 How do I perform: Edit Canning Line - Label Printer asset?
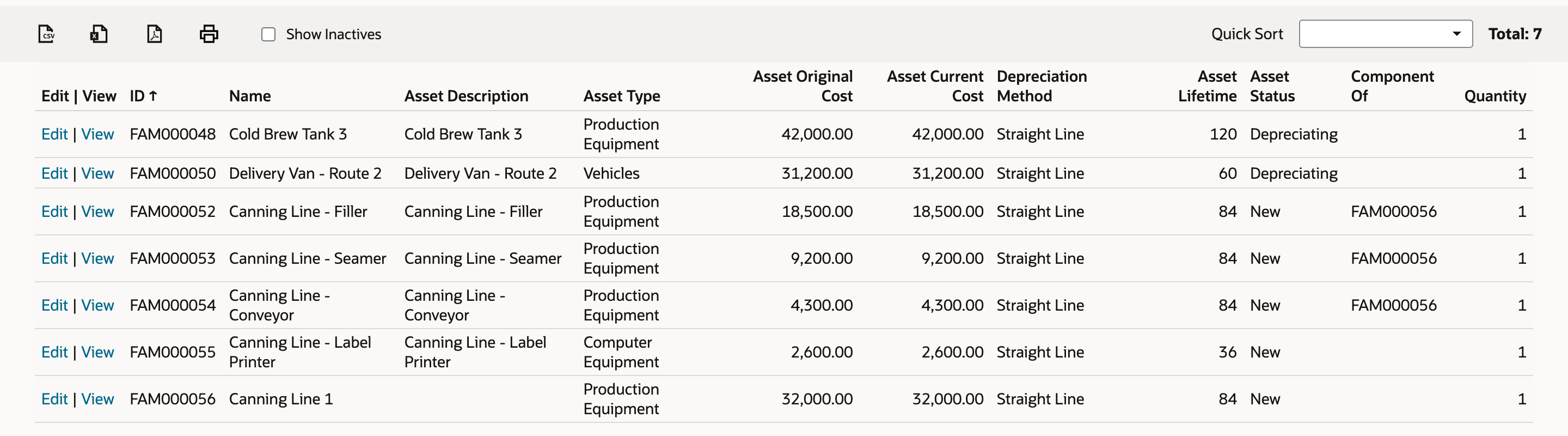point(54,353)
